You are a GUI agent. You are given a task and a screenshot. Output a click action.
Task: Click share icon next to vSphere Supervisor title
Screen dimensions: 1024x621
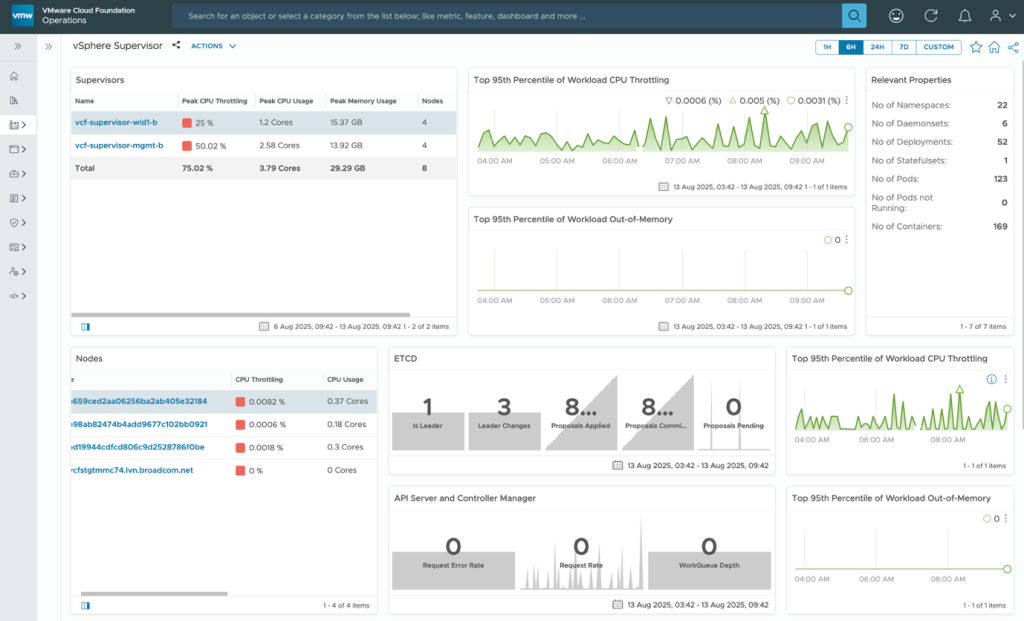[x=177, y=46]
